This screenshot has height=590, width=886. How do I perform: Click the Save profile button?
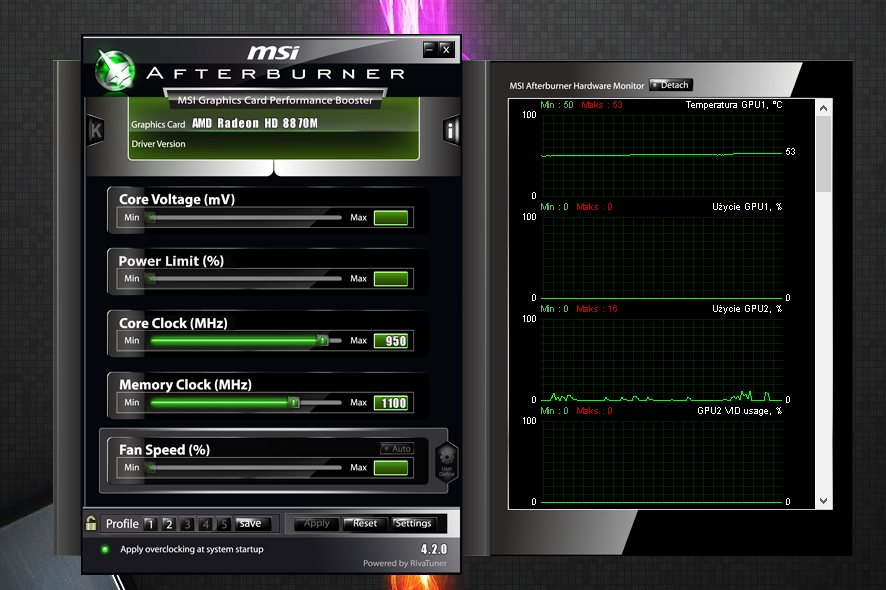[253, 524]
